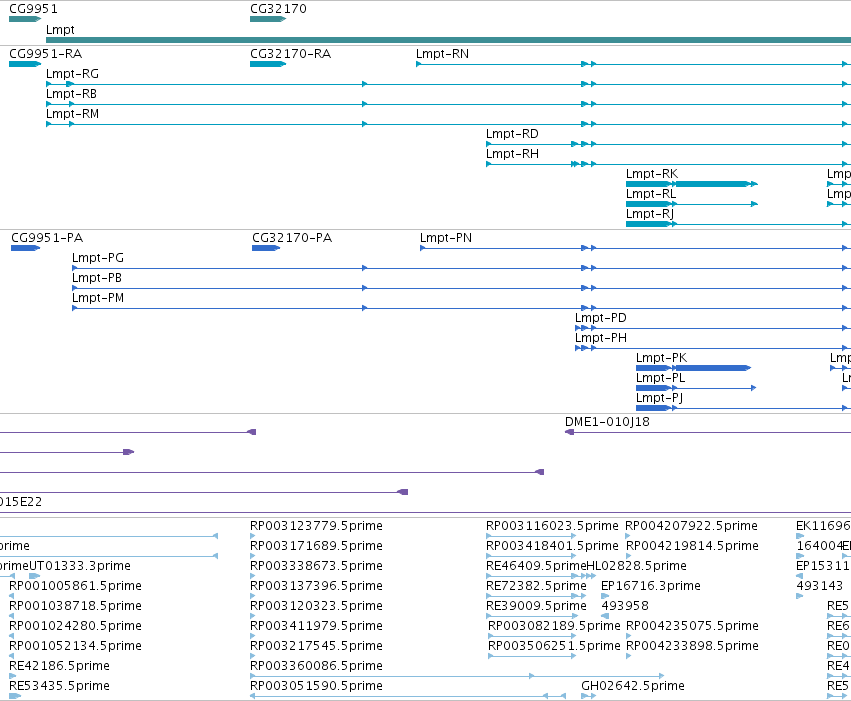Click the Lmpt-RM transcript label
851x701 pixels.
72,114
